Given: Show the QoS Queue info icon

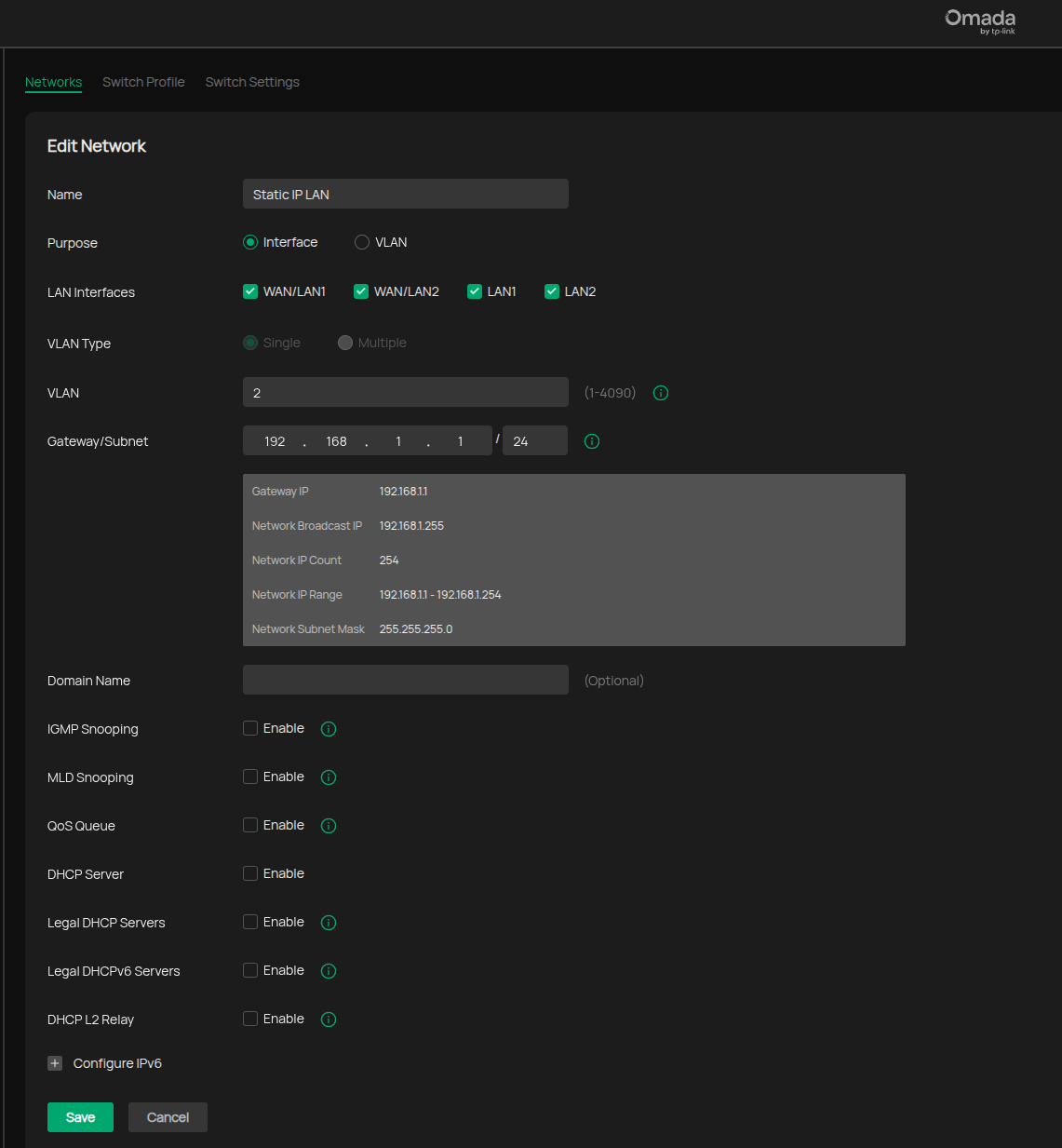Looking at the screenshot, I should (329, 826).
